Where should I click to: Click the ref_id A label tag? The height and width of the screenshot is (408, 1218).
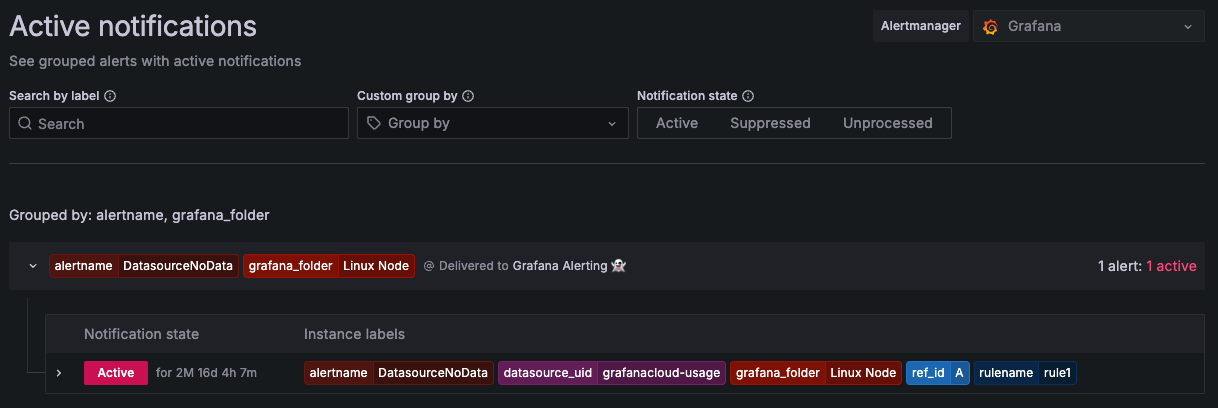point(938,373)
